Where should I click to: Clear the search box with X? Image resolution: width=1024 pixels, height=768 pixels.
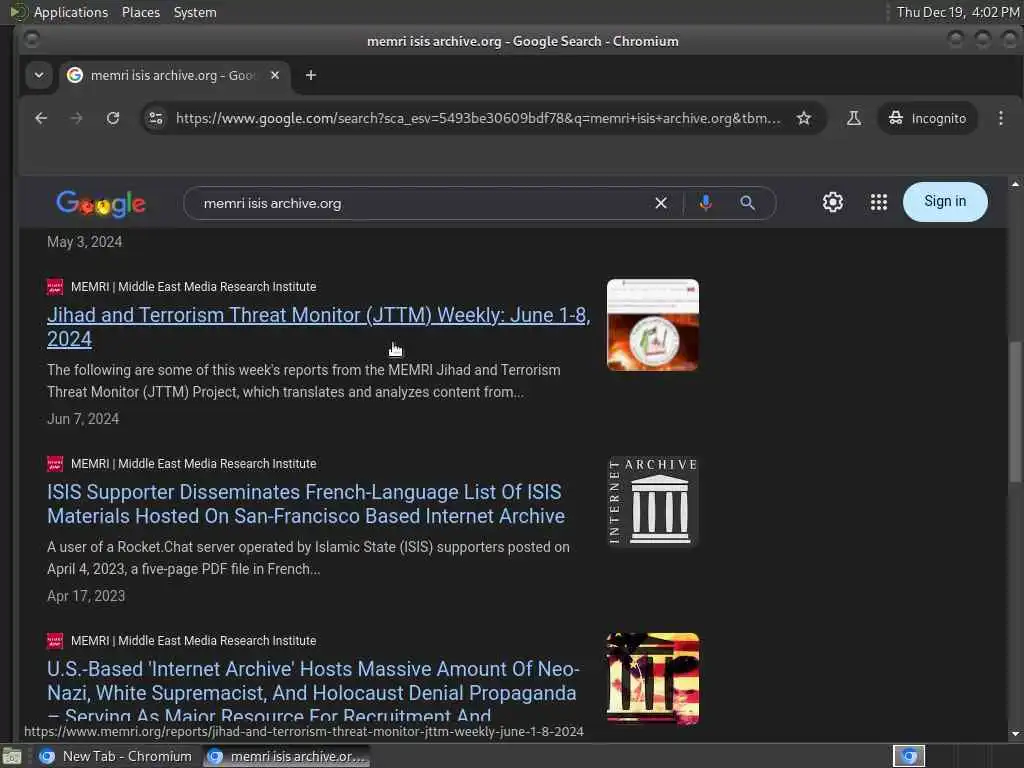click(661, 203)
